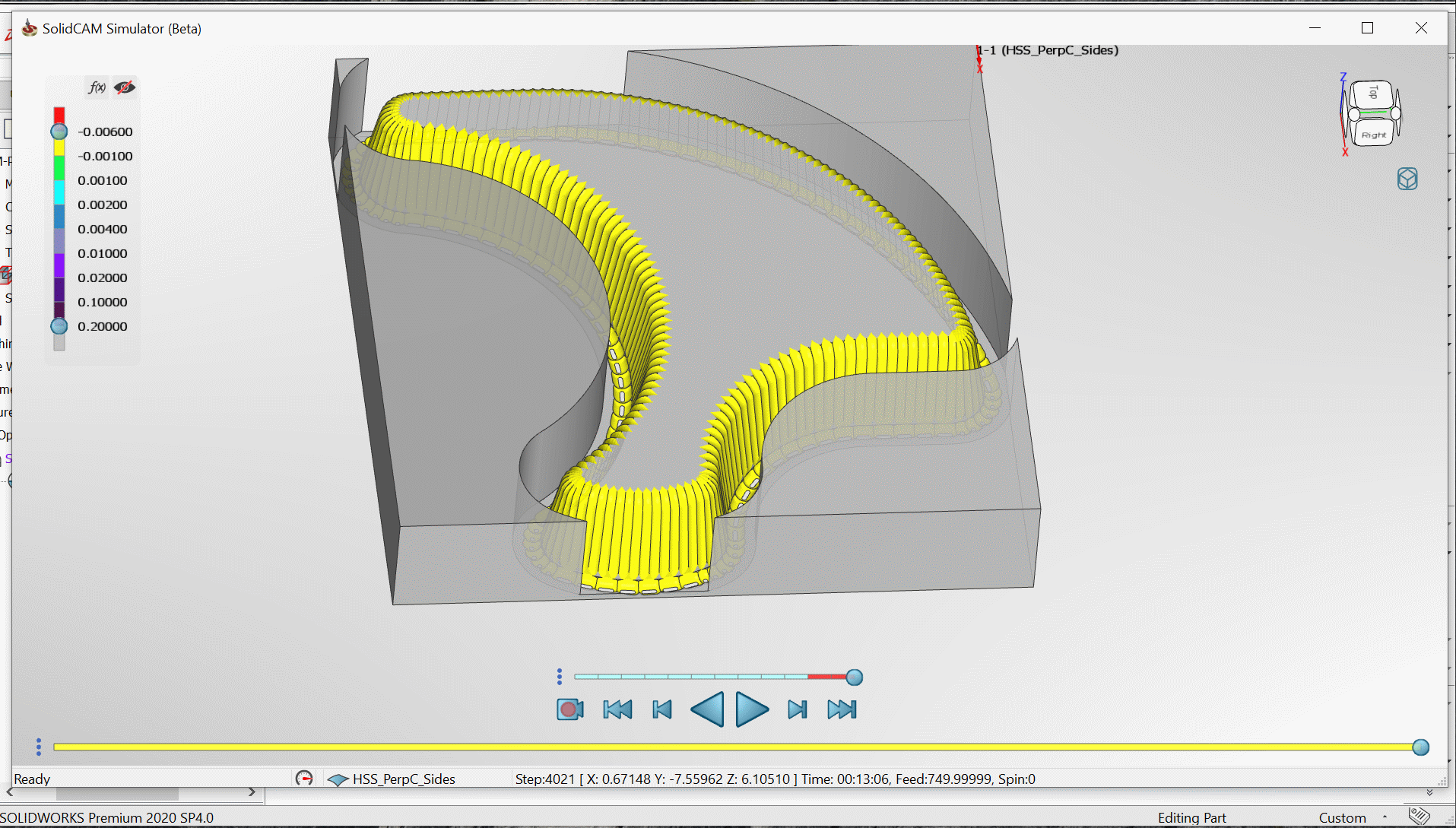Image resolution: width=1456 pixels, height=828 pixels.
Task: Click the yellow timeline progress slider handle
Action: pos(1420,747)
